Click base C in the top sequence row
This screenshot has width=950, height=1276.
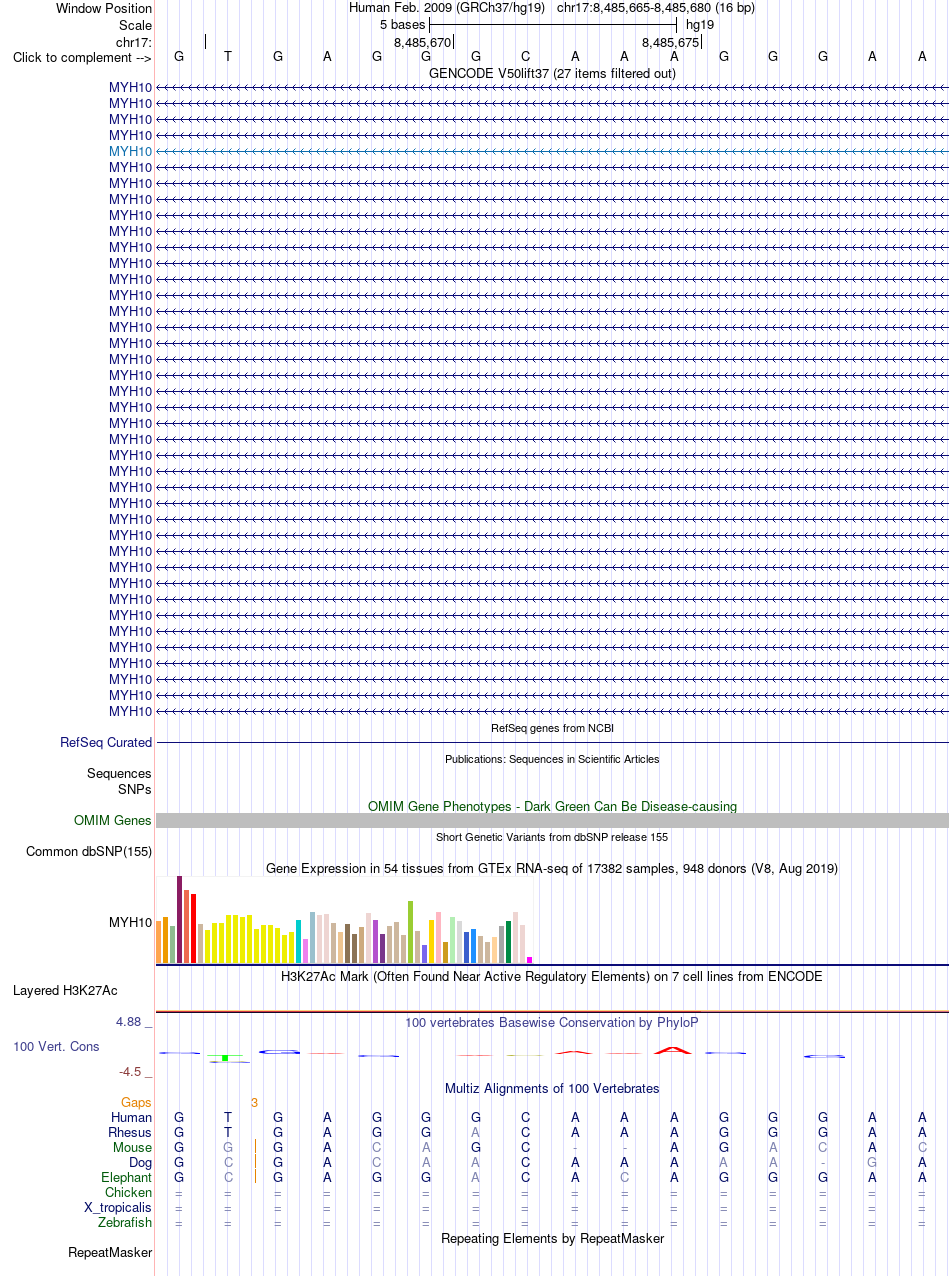[x=525, y=57]
